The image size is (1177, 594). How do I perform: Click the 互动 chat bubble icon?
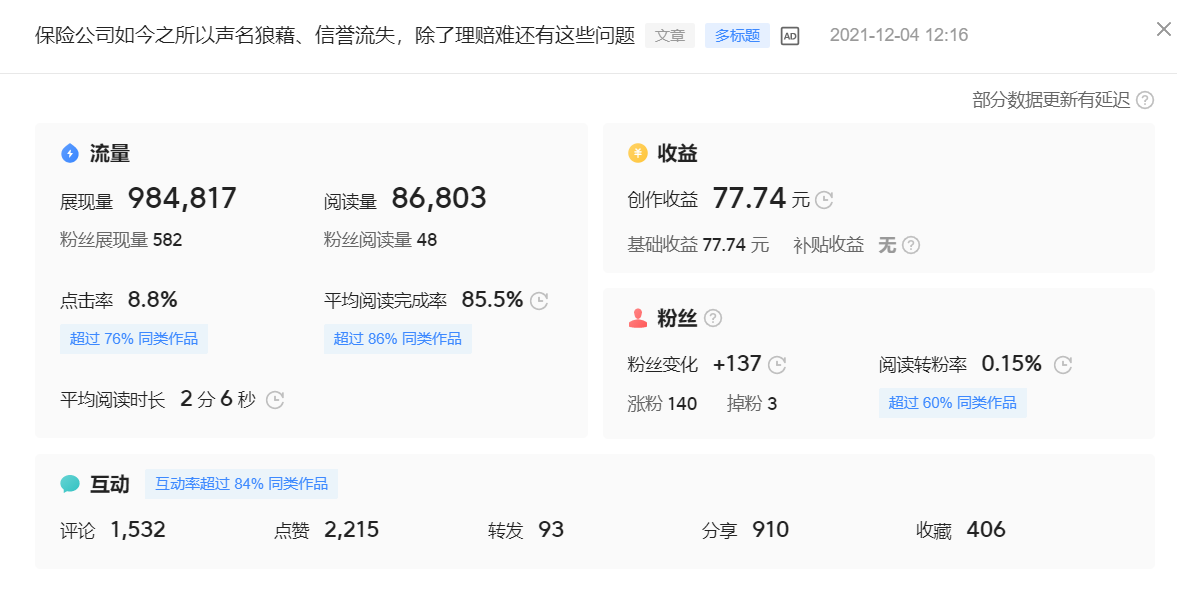pos(68,483)
